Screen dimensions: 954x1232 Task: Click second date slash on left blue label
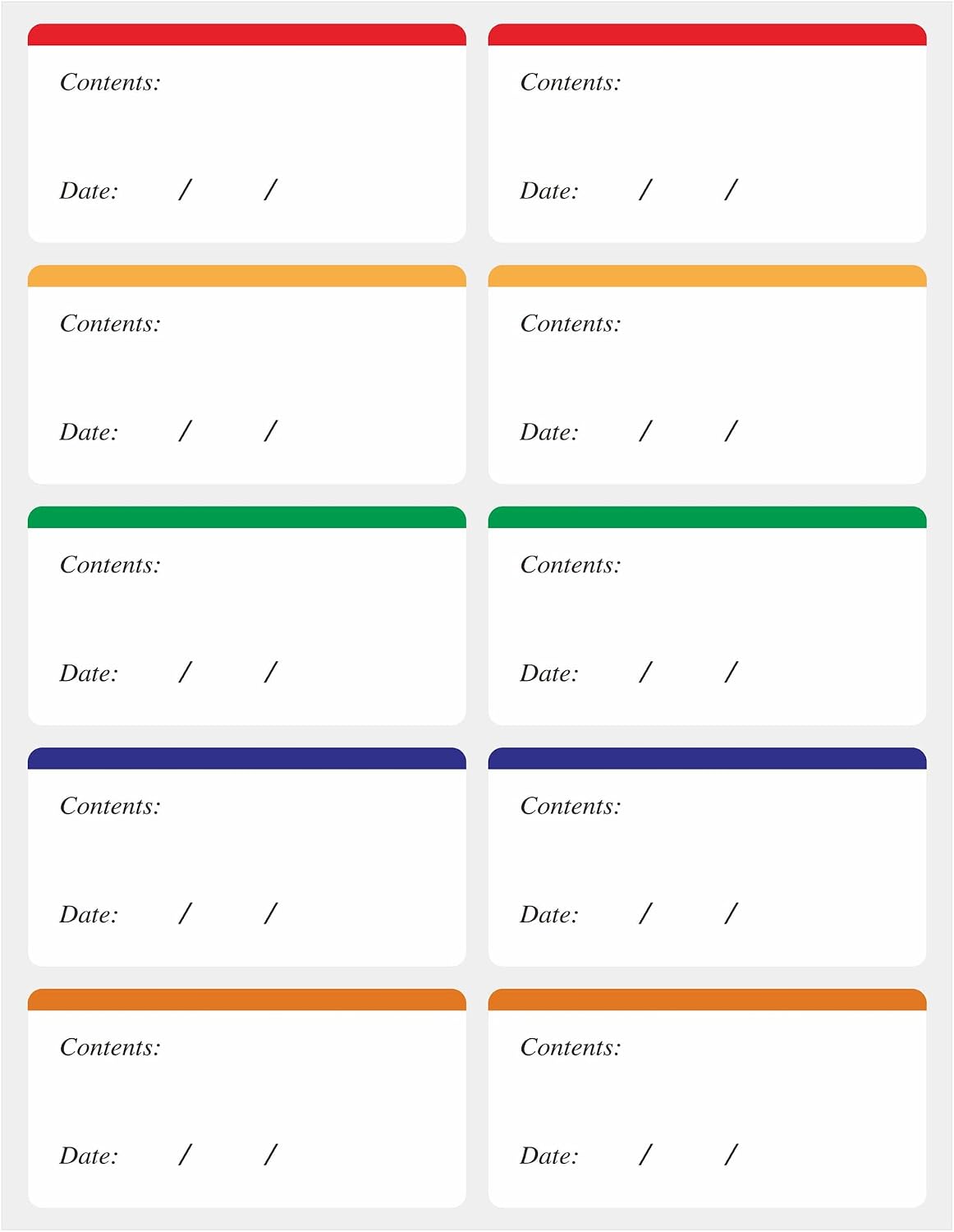point(271,913)
